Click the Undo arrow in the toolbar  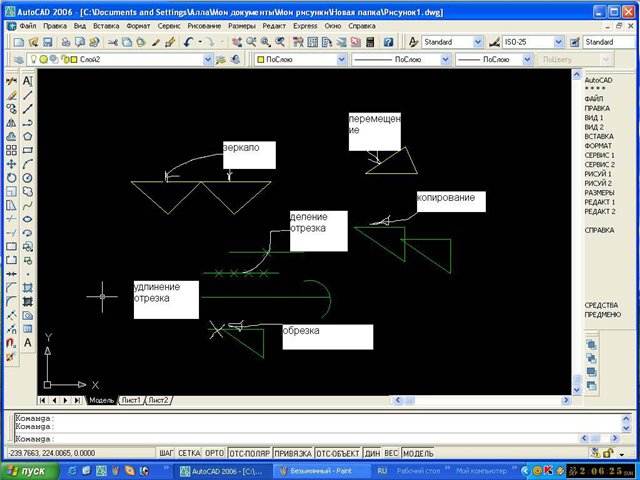189,42
